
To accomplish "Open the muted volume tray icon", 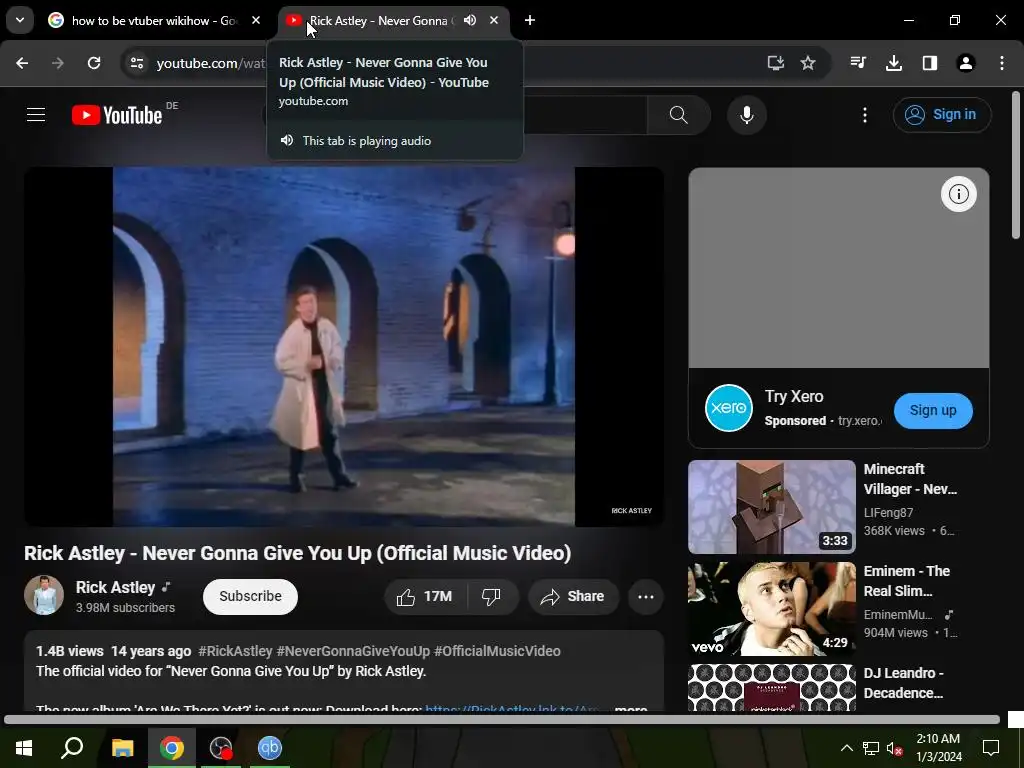I will [894, 748].
